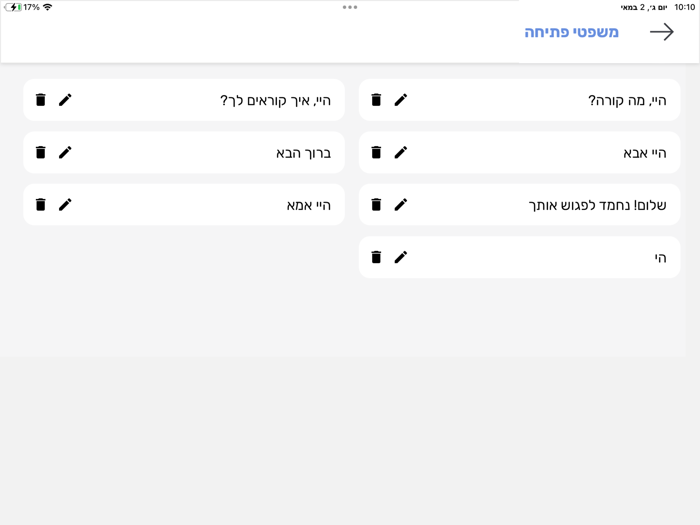Select the 'היי אמא' sentence text
Image resolution: width=700 pixels, height=525 pixels.
point(308,205)
